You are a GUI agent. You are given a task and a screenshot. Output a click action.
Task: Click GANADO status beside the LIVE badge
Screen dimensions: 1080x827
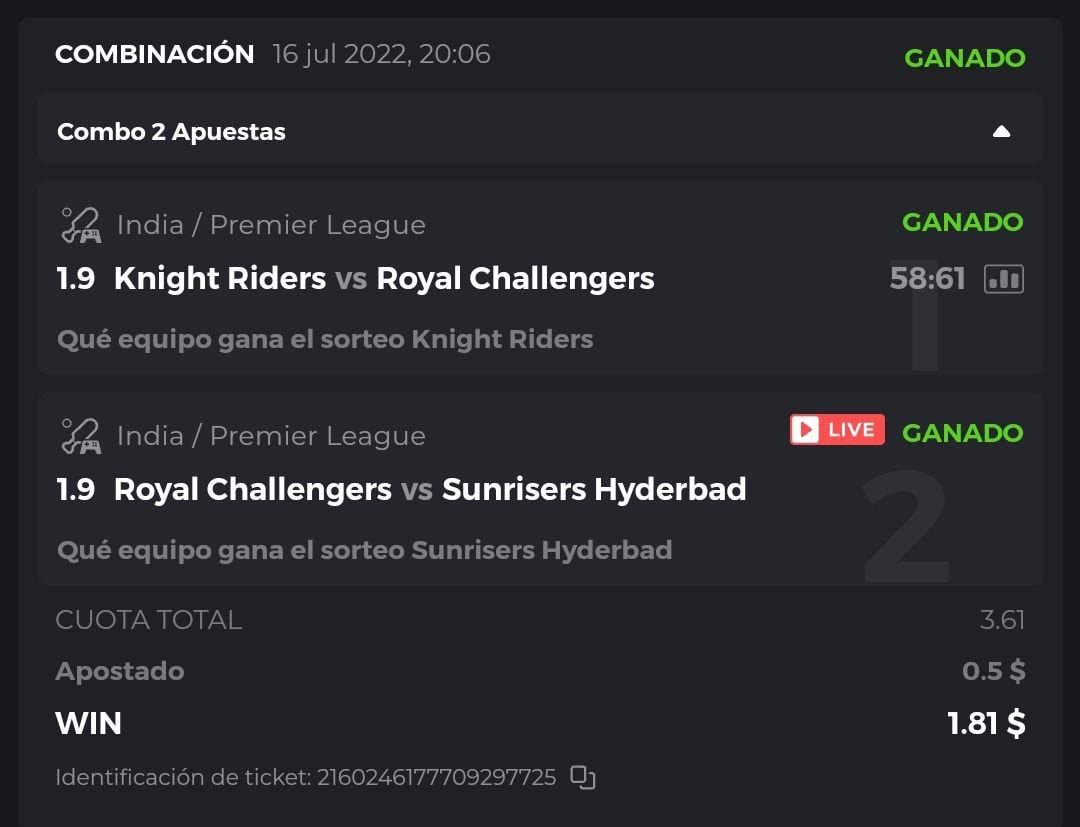(962, 433)
